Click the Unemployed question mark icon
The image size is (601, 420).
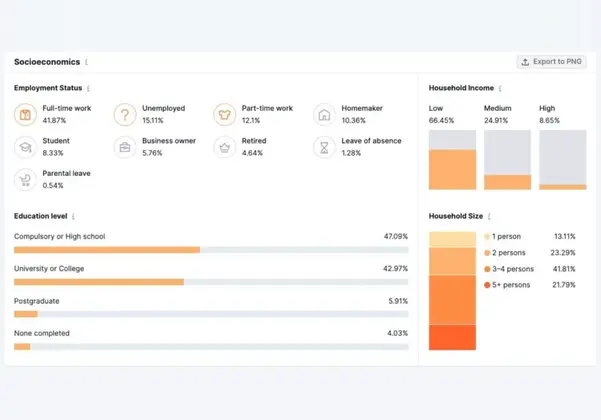[x=125, y=115]
